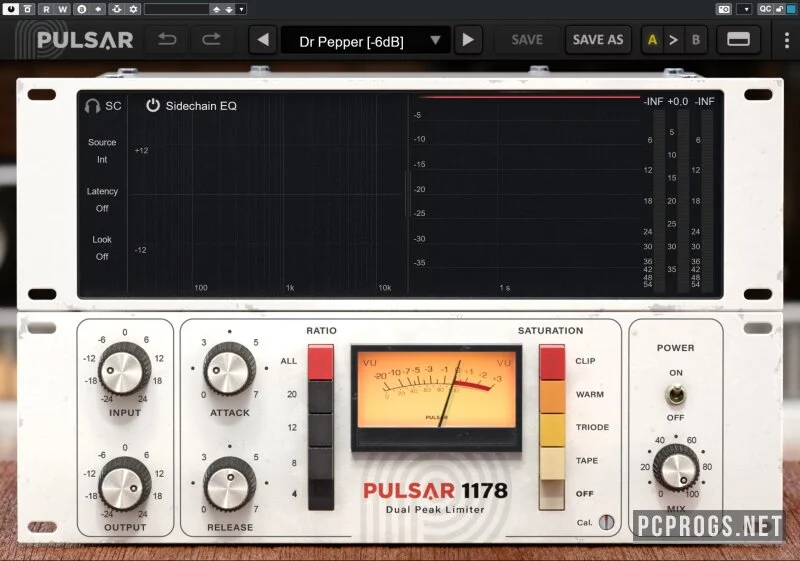Viewport: 800px width, 561px height.
Task: Toggle the quick controls lock icon
Action: coord(779,9)
